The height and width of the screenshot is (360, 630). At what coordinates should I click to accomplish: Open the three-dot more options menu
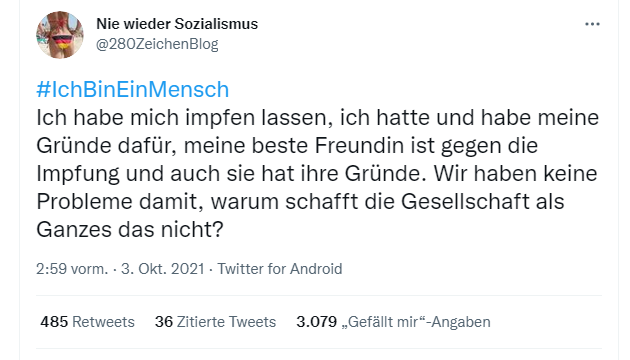coord(592,24)
